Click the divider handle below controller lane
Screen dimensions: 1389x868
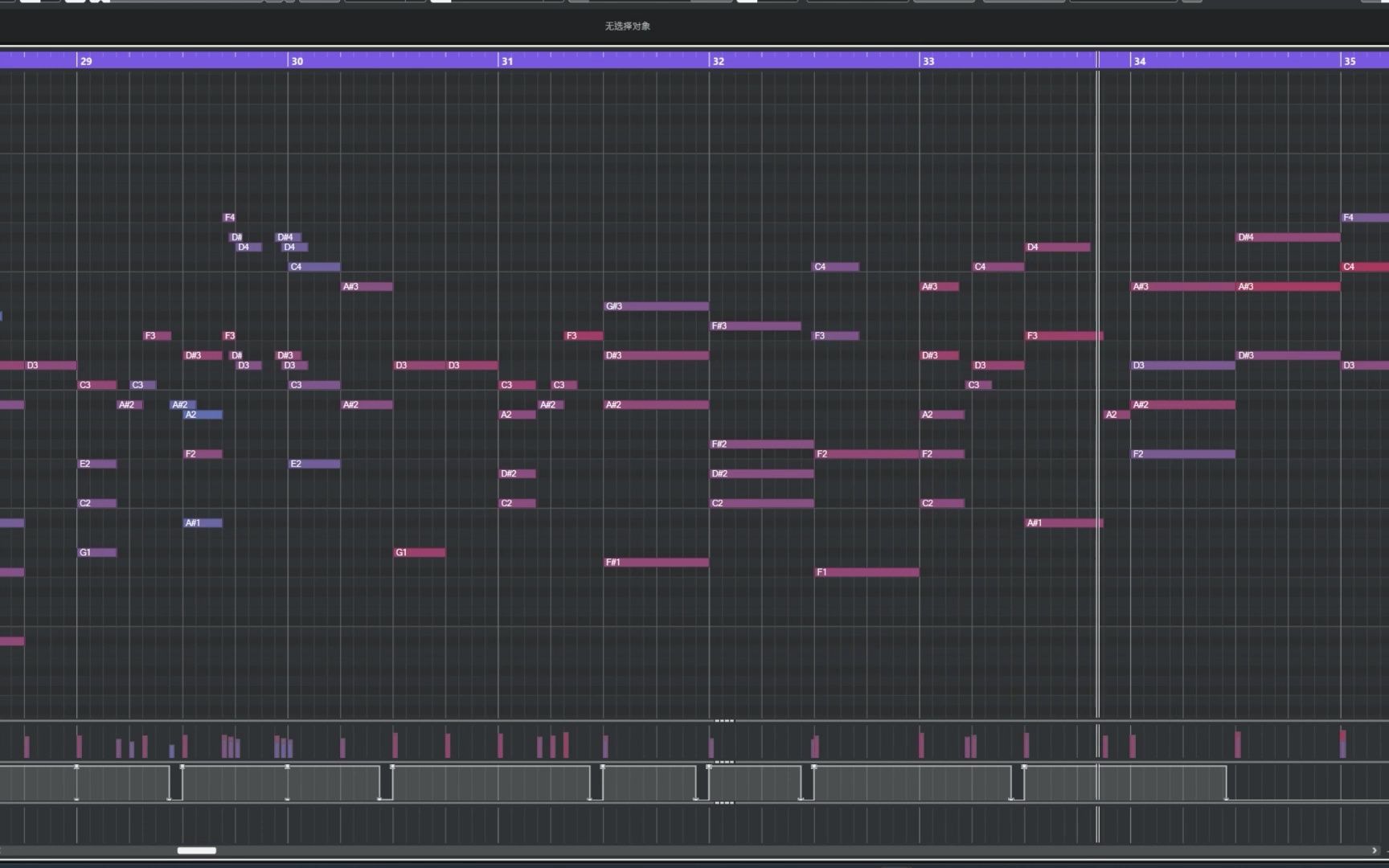pos(724,803)
